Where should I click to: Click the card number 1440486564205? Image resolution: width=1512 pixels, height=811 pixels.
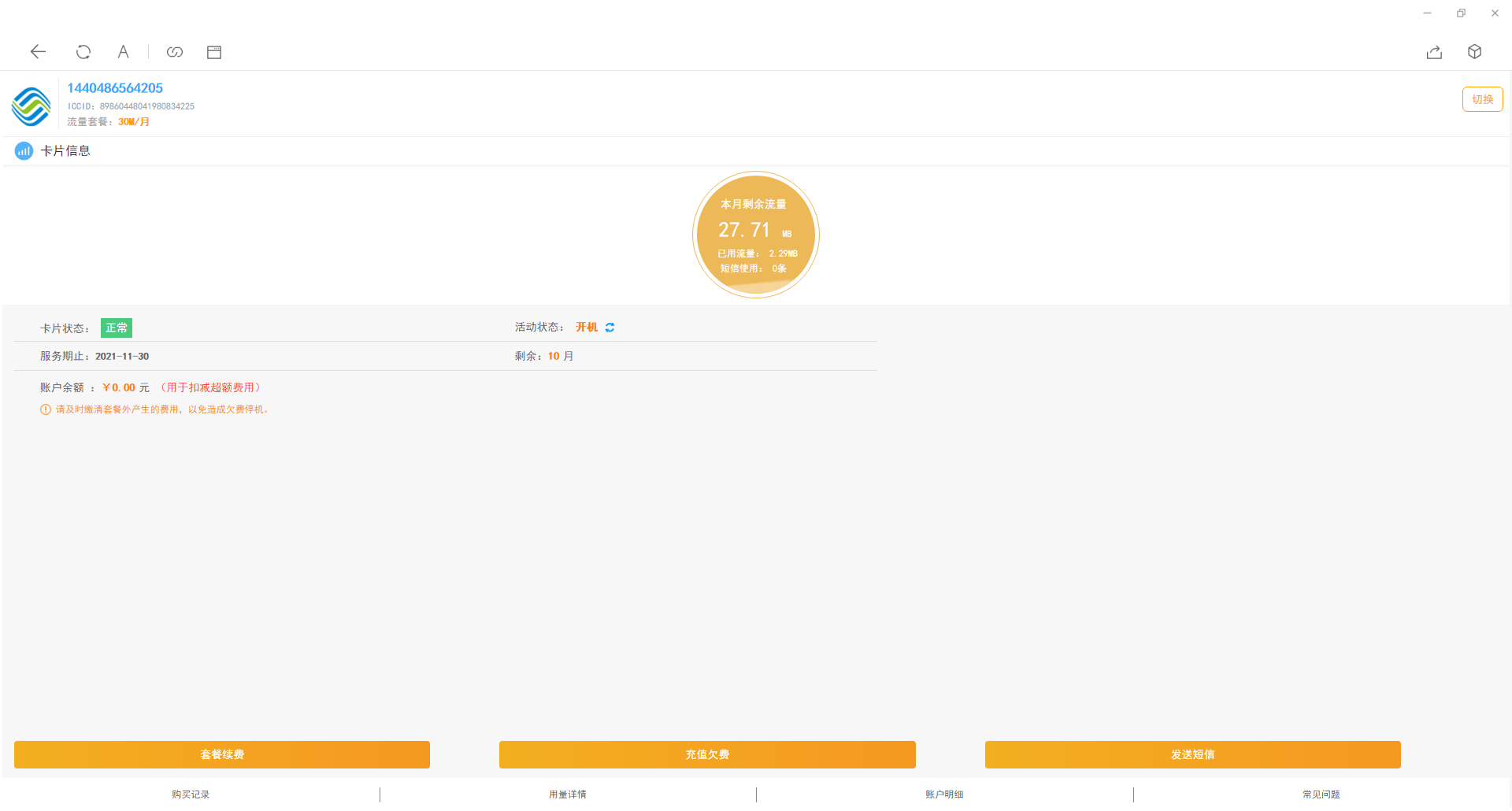pos(115,88)
